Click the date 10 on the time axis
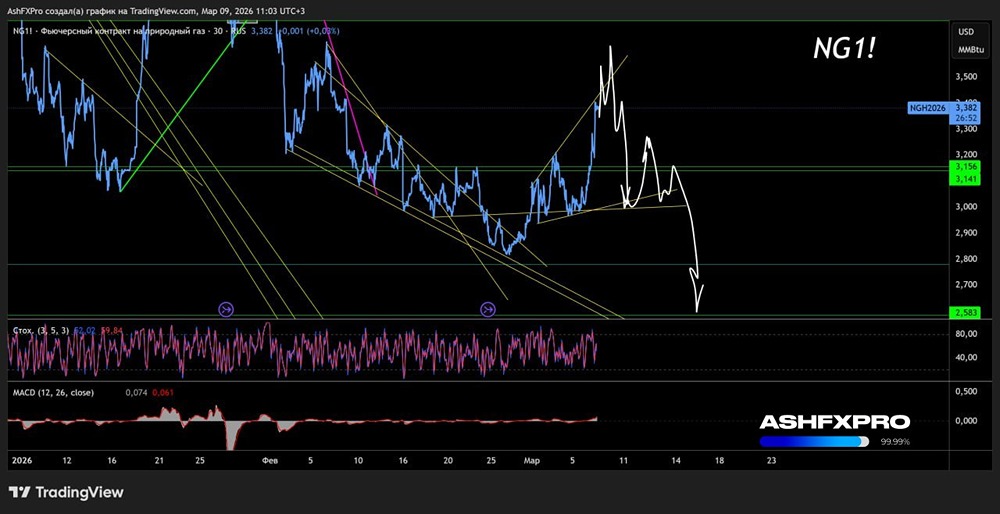 pyautogui.click(x=358, y=460)
